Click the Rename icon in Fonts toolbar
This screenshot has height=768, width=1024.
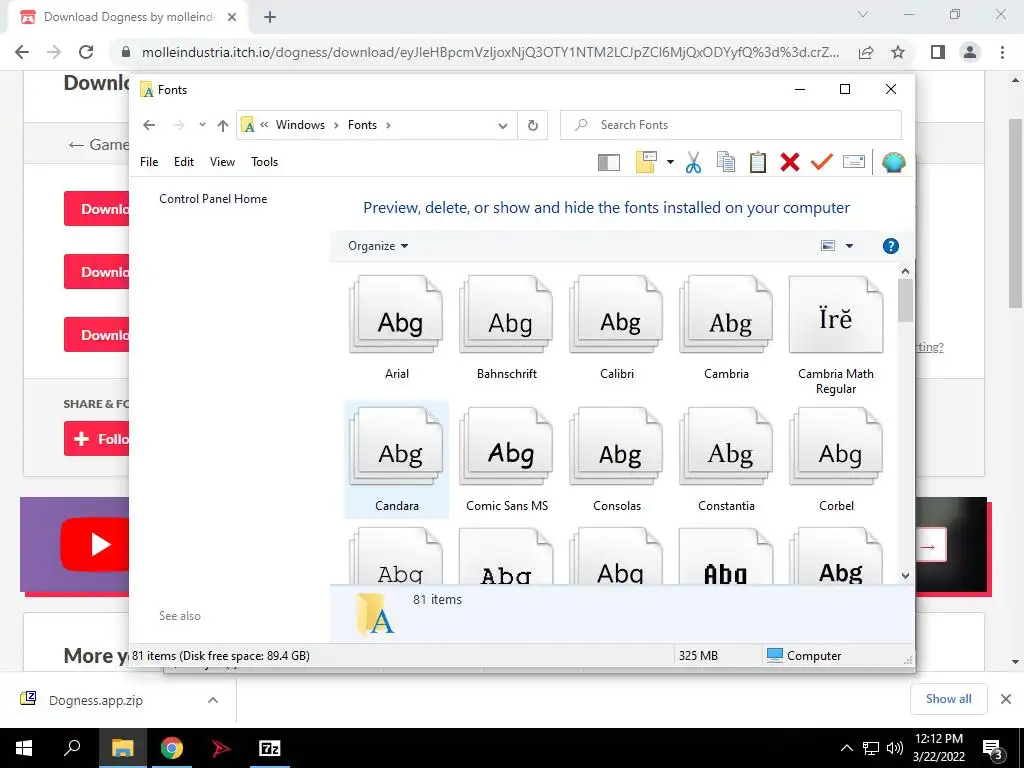[854, 162]
